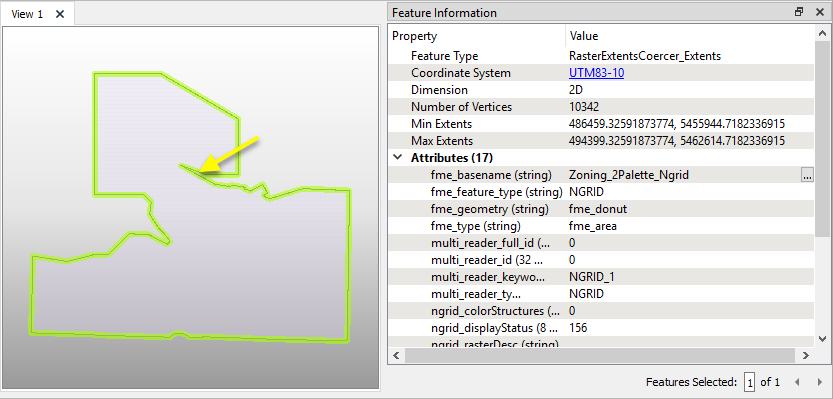This screenshot has width=833, height=399.
Task: Click the horizontal scrollbar right arrow
Action: [x=805, y=355]
